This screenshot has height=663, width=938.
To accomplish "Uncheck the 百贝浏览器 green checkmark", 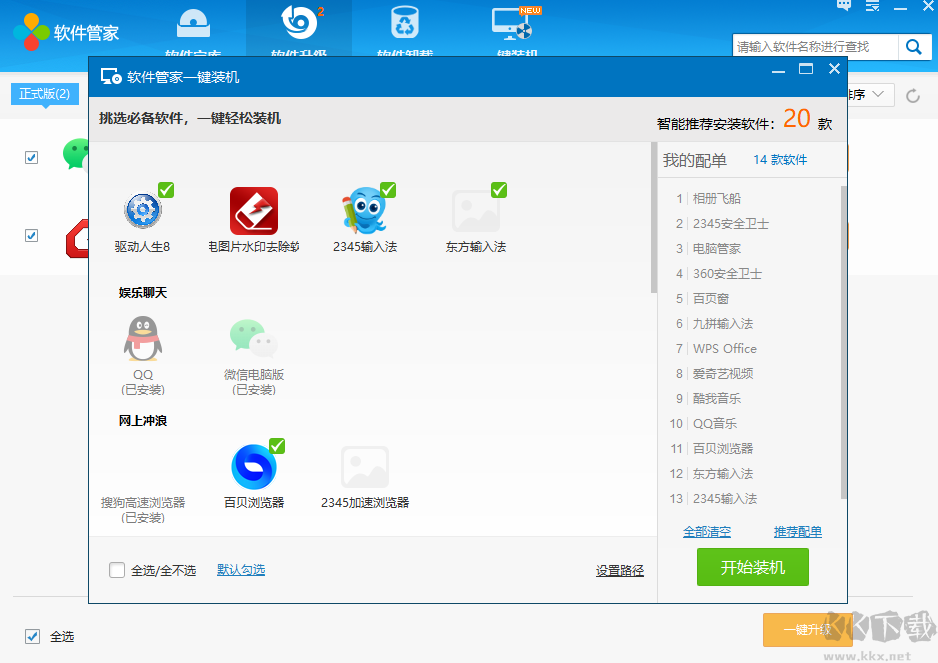I will 277,446.
